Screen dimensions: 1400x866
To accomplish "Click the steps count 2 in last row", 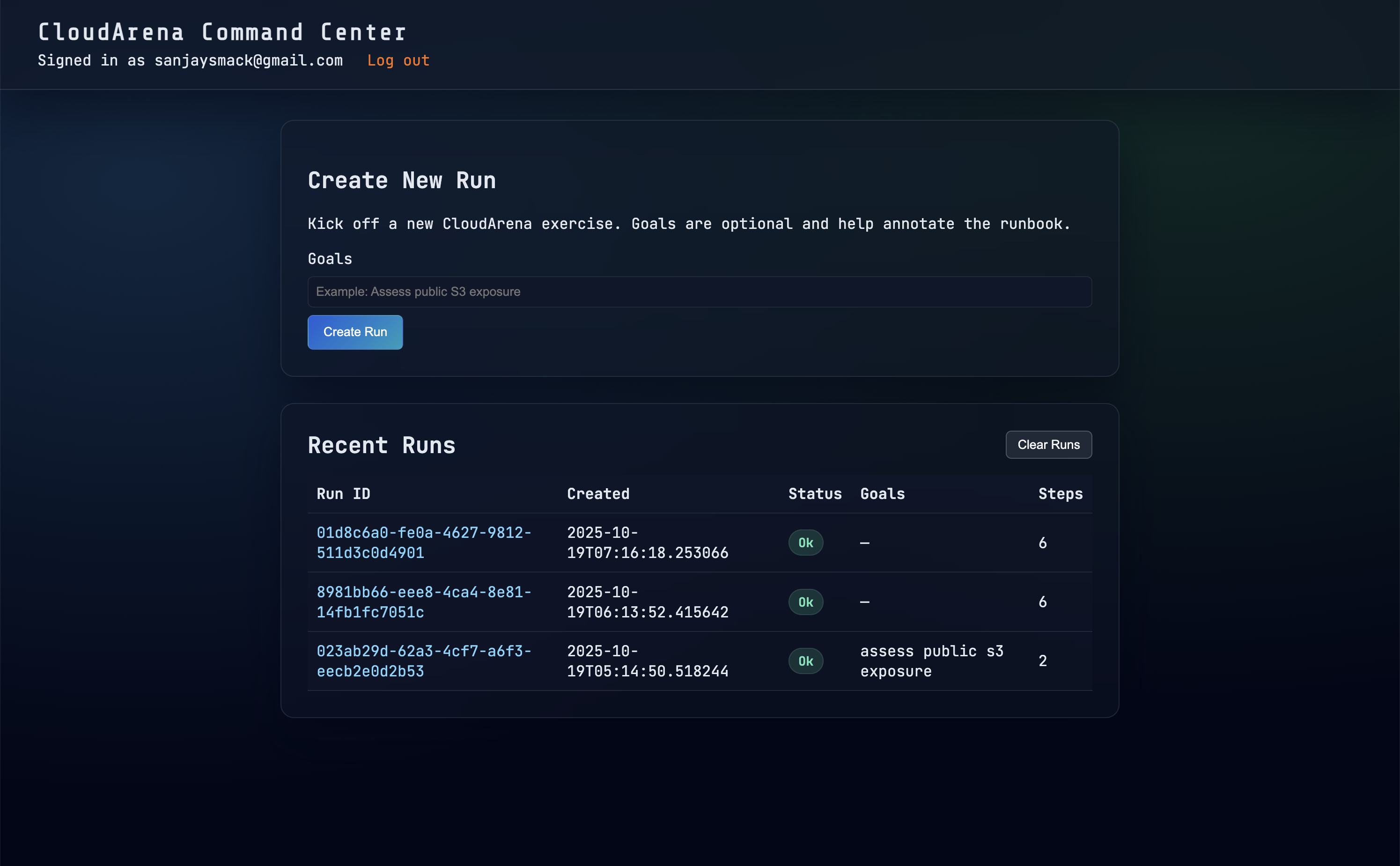I will [x=1042, y=661].
